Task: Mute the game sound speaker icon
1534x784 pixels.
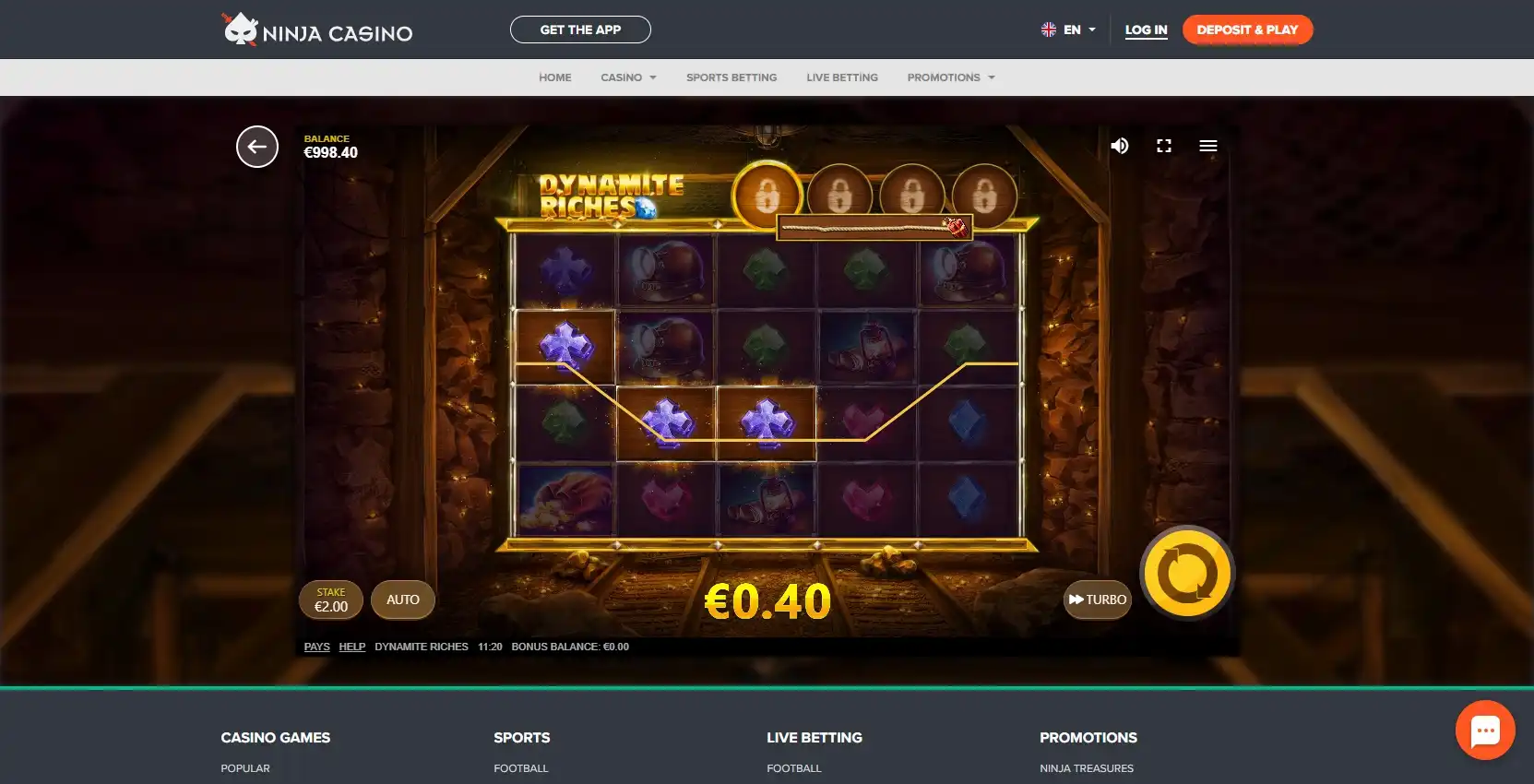Action: tap(1120, 146)
